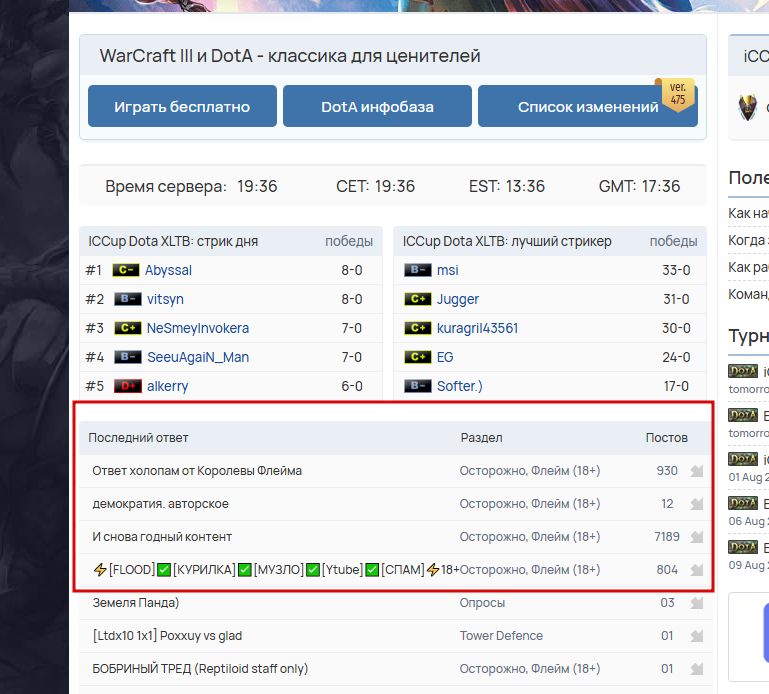Viewport: 769px width, 694px height.
Task: Click last-post arrow icon for демократия. авторское
Action: pos(696,504)
